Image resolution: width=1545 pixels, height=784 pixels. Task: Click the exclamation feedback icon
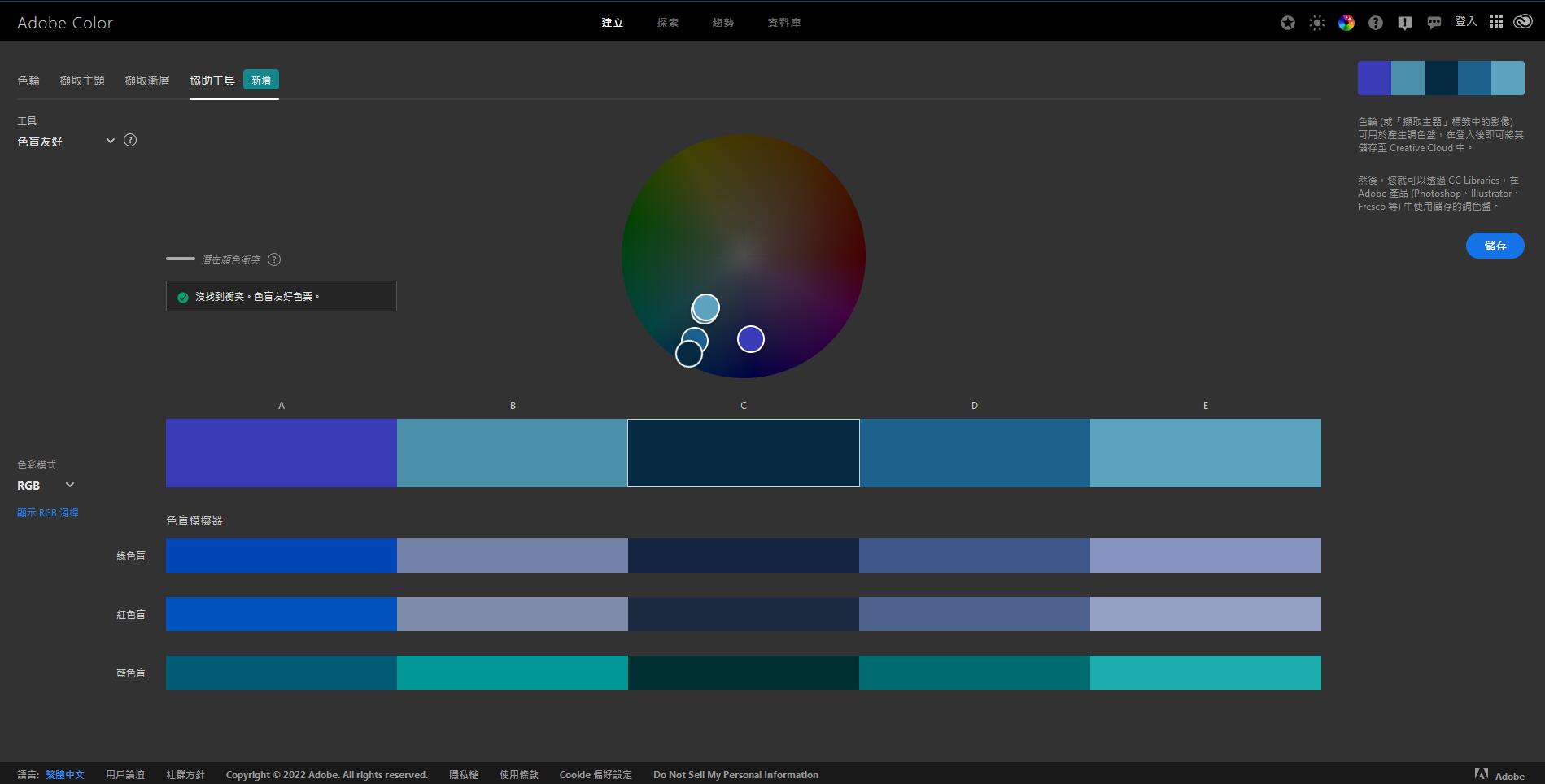[x=1404, y=23]
